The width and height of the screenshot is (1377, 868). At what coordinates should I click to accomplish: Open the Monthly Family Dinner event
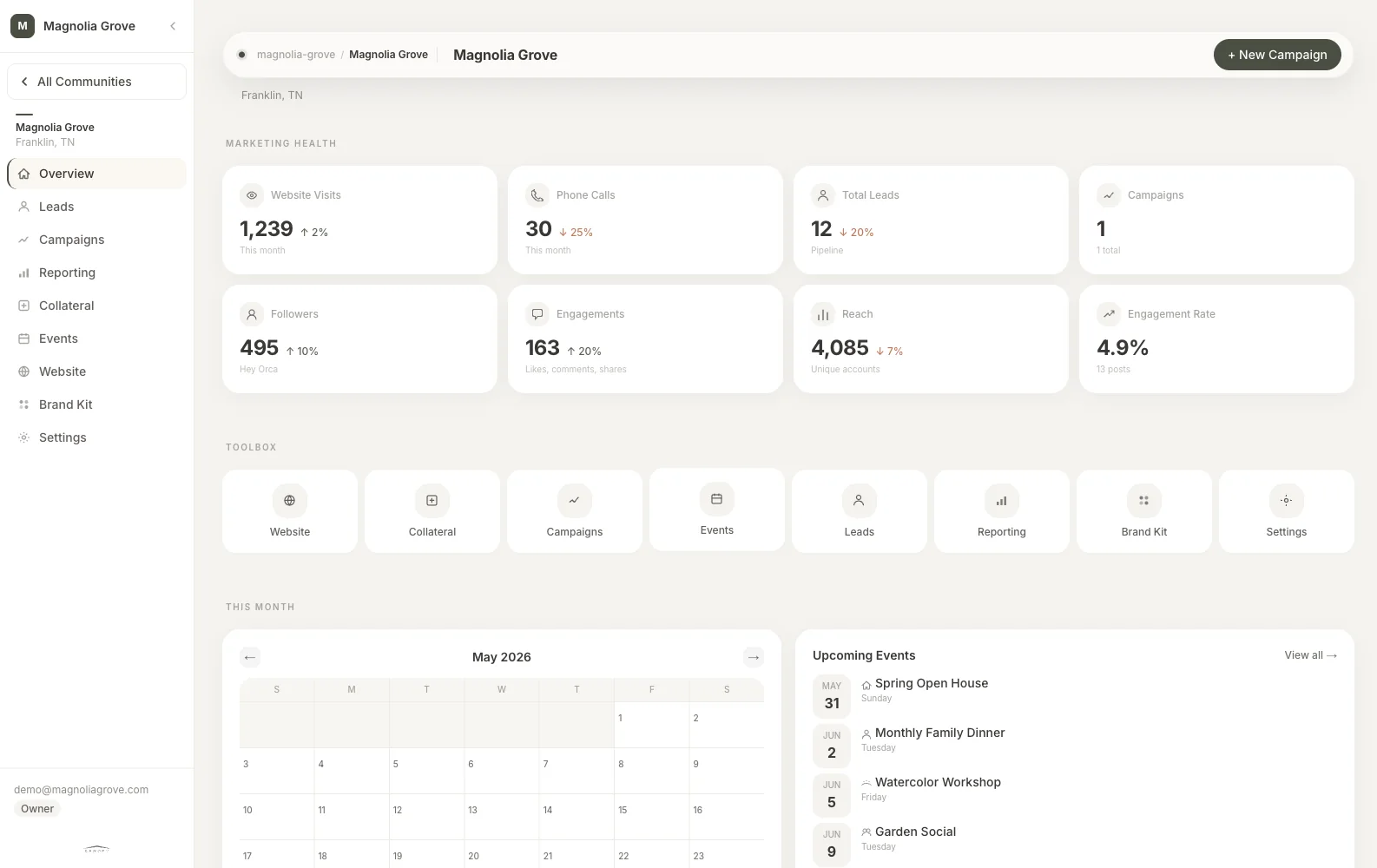(939, 733)
